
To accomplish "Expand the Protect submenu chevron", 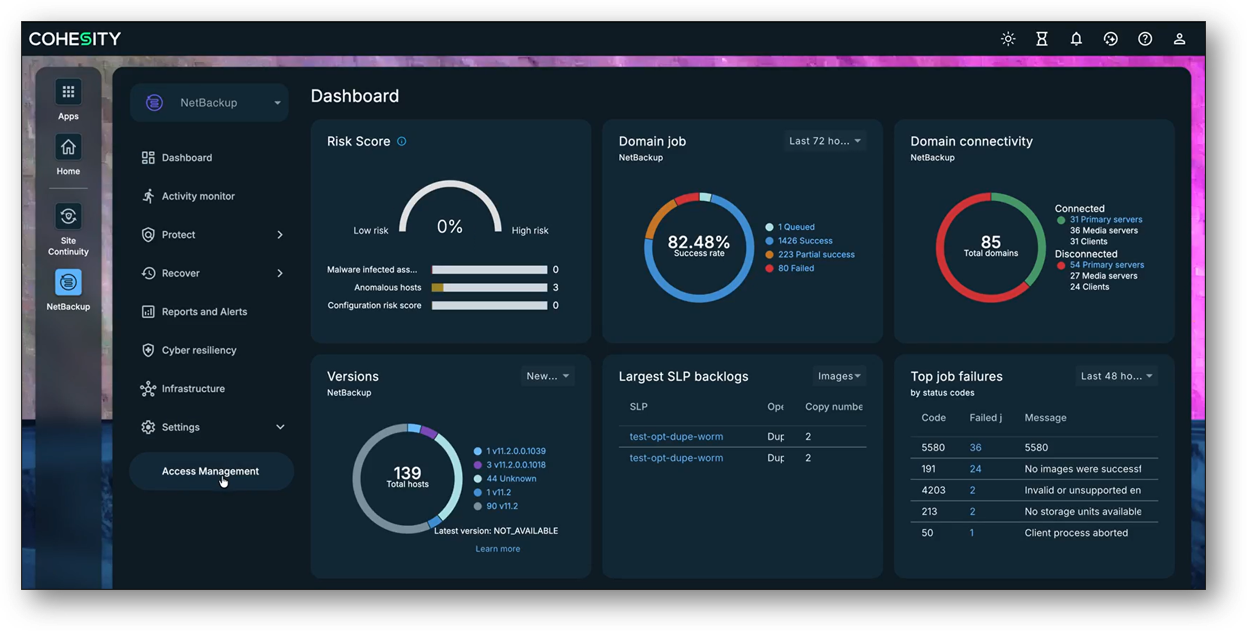I will (280, 235).
